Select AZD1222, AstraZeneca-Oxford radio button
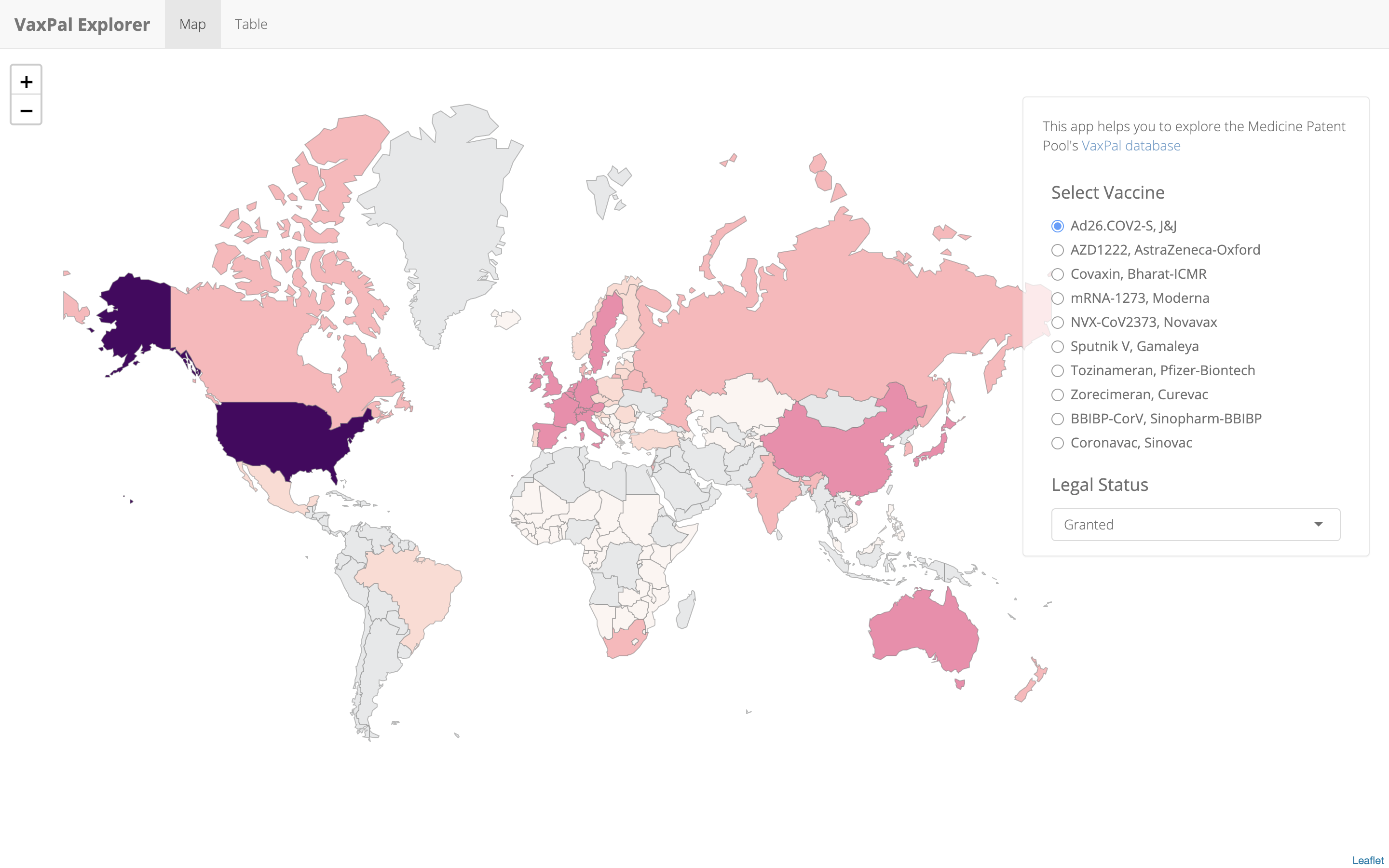The height and width of the screenshot is (868, 1389). 1057,250
